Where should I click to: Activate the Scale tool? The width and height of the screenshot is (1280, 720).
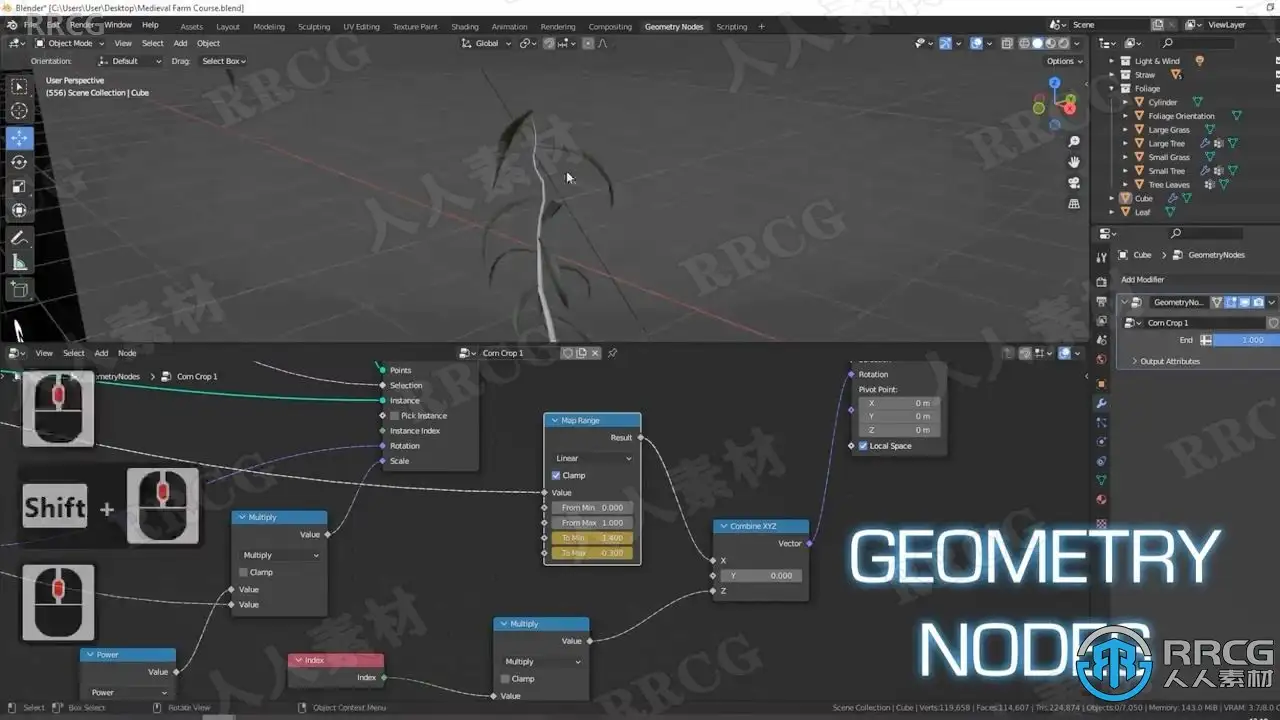pyautogui.click(x=19, y=186)
